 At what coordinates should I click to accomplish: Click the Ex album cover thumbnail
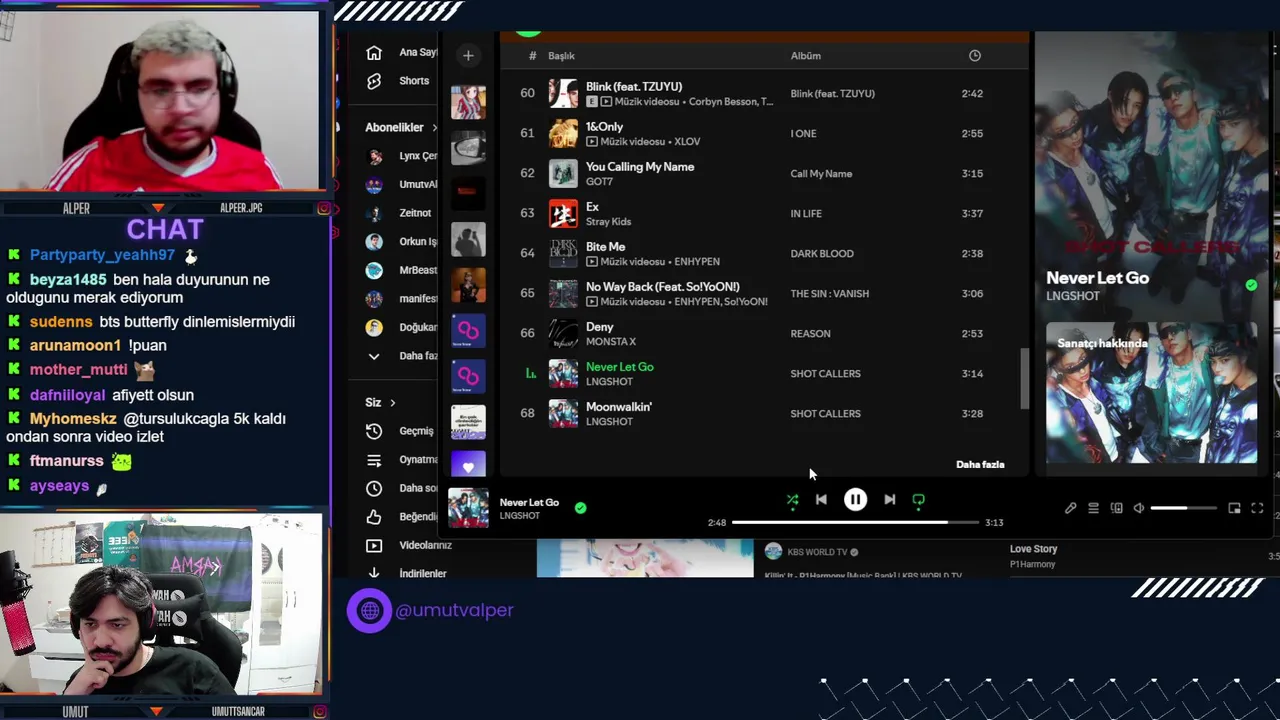point(563,213)
